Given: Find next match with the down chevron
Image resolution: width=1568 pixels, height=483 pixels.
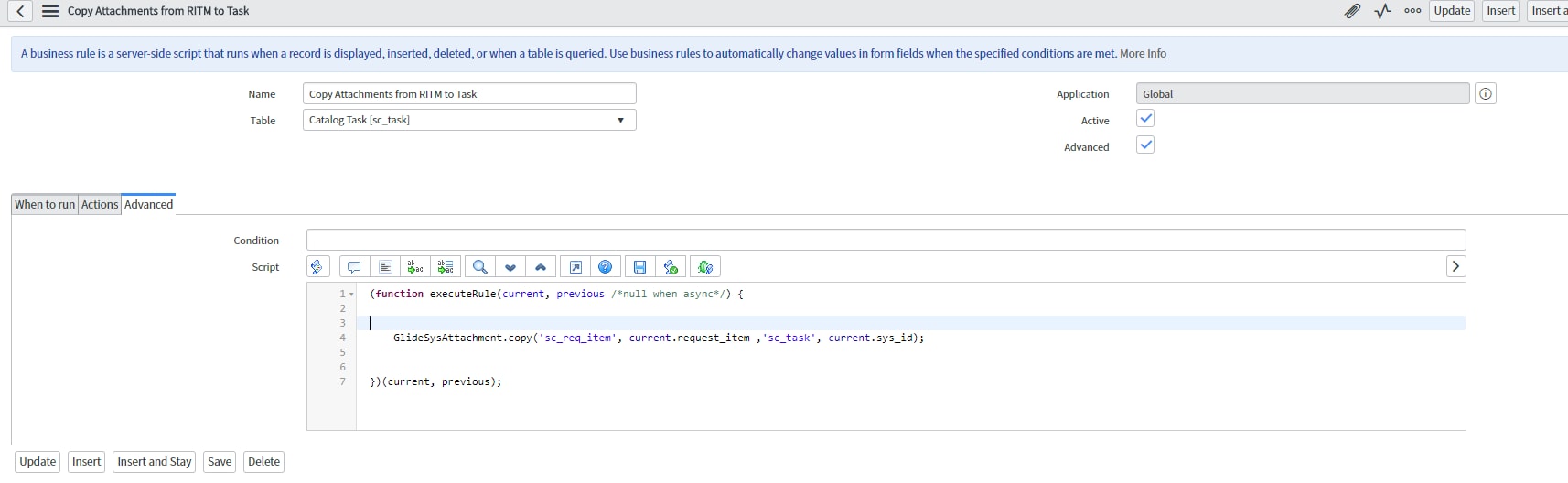Looking at the screenshot, I should [x=510, y=266].
